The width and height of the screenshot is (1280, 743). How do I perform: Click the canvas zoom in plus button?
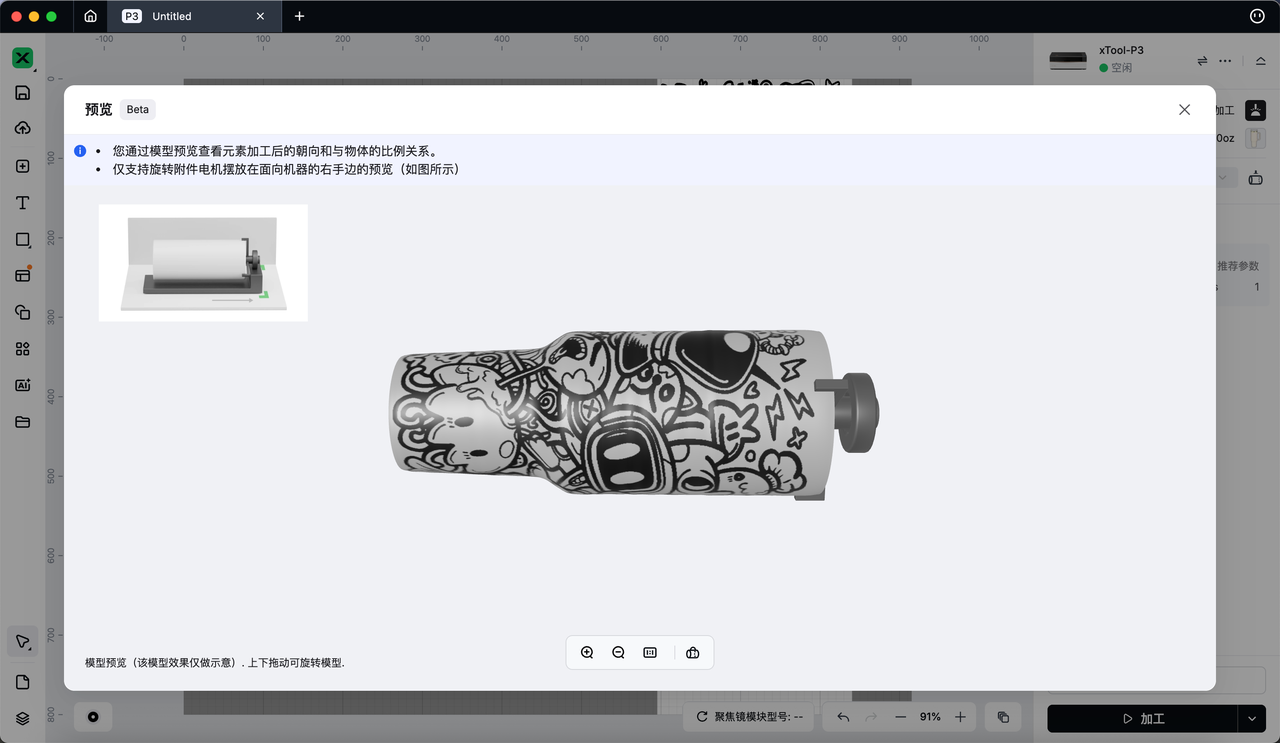(x=960, y=717)
